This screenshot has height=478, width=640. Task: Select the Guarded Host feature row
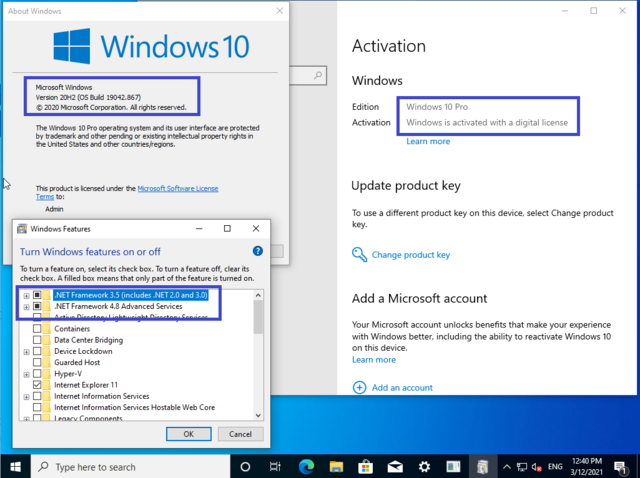pos(77,362)
